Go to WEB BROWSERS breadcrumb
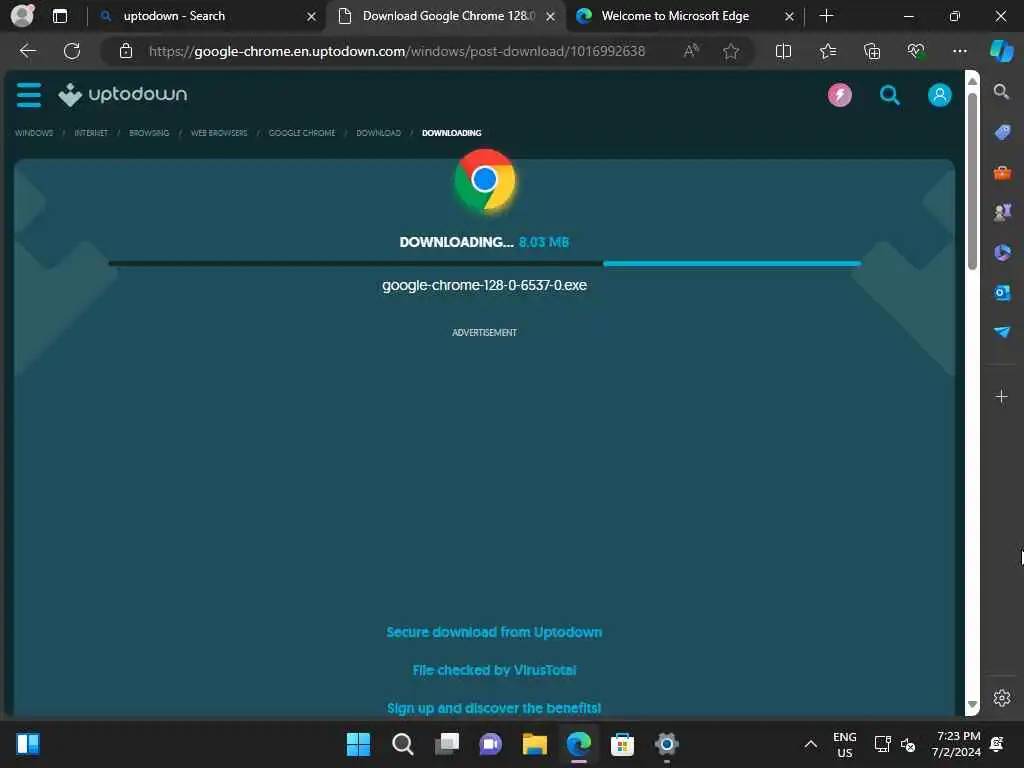 (x=219, y=133)
